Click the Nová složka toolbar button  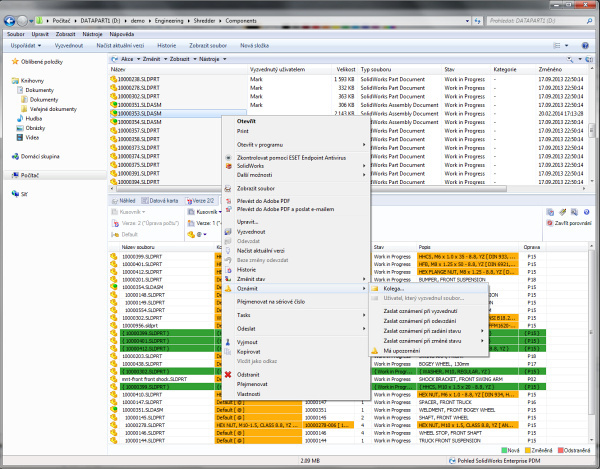254,46
